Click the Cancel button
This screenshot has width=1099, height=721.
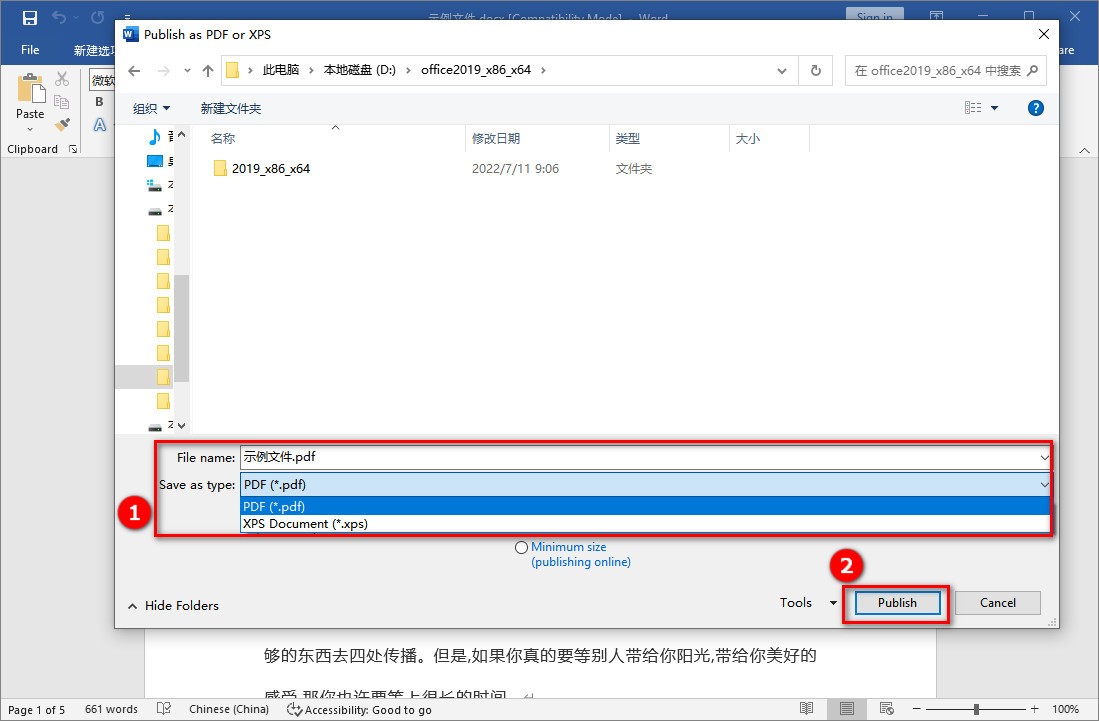point(997,603)
